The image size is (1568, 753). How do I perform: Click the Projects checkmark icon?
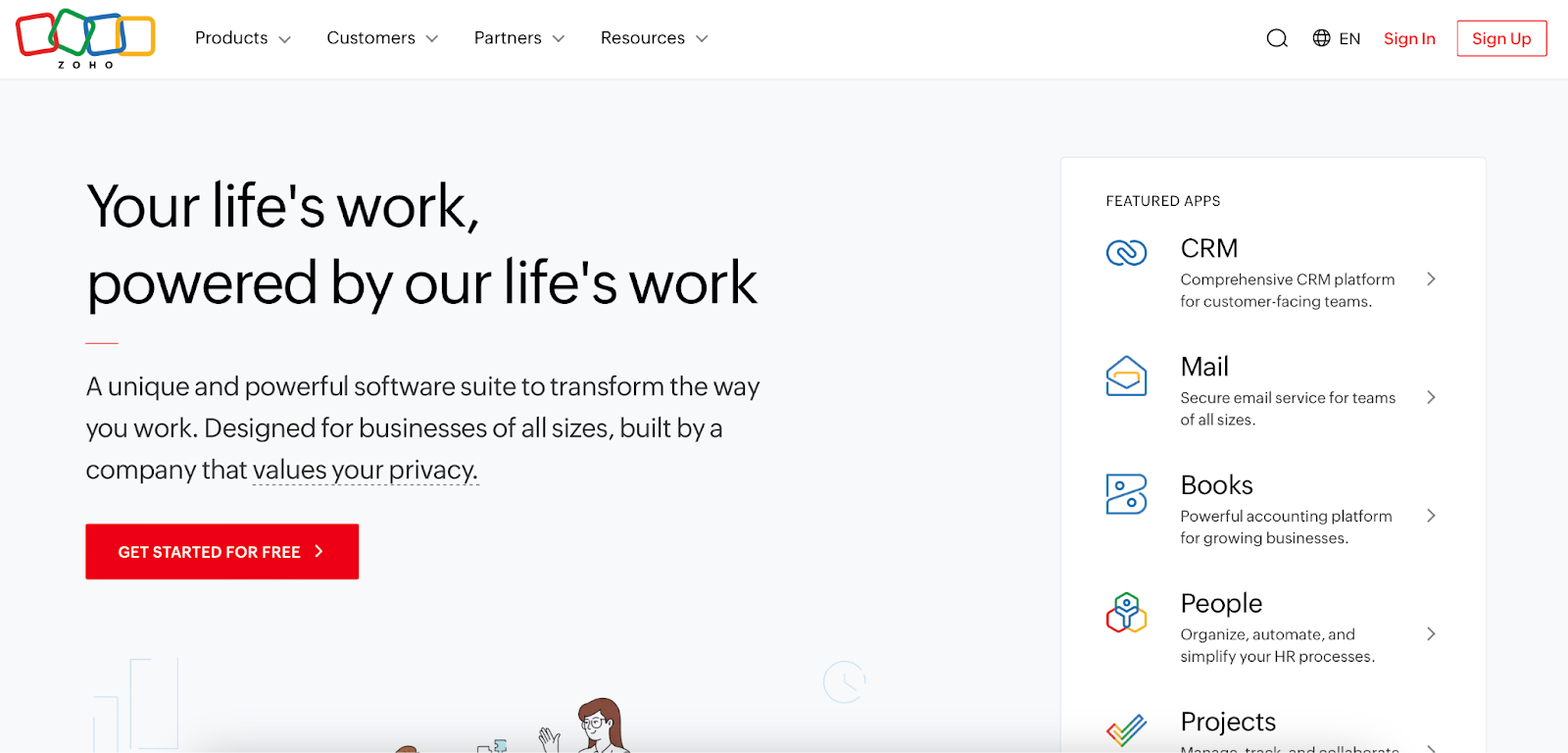1126,729
